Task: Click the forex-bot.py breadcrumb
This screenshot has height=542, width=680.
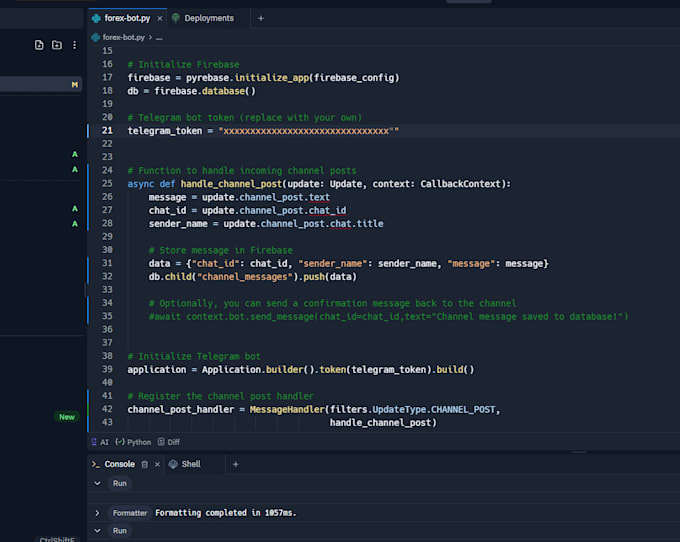Action: coord(123,37)
